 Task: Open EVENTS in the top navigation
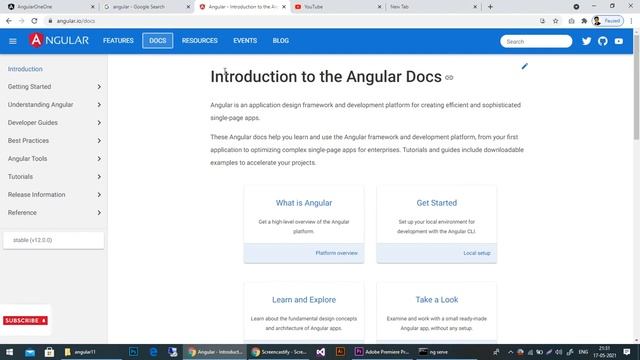click(245, 41)
